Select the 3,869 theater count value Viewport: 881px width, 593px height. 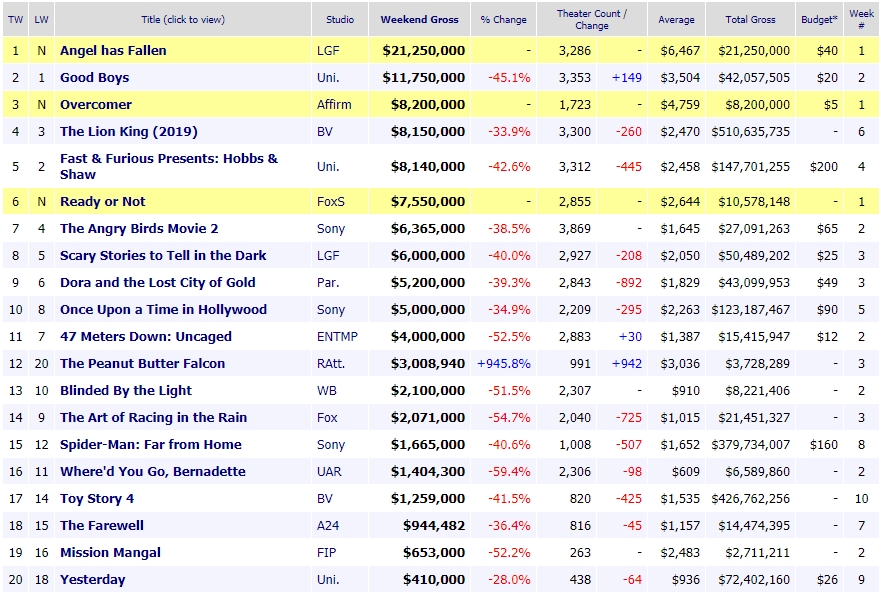point(575,228)
